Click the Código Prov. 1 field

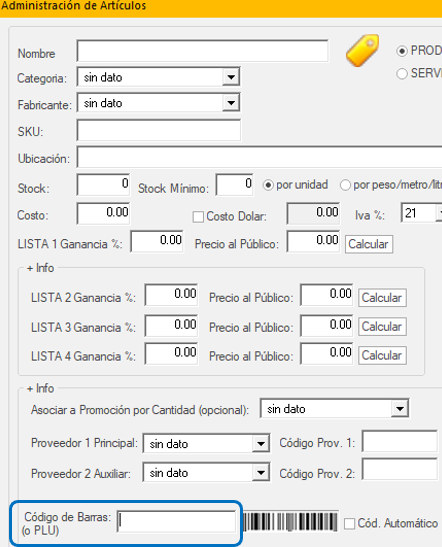(x=400, y=441)
